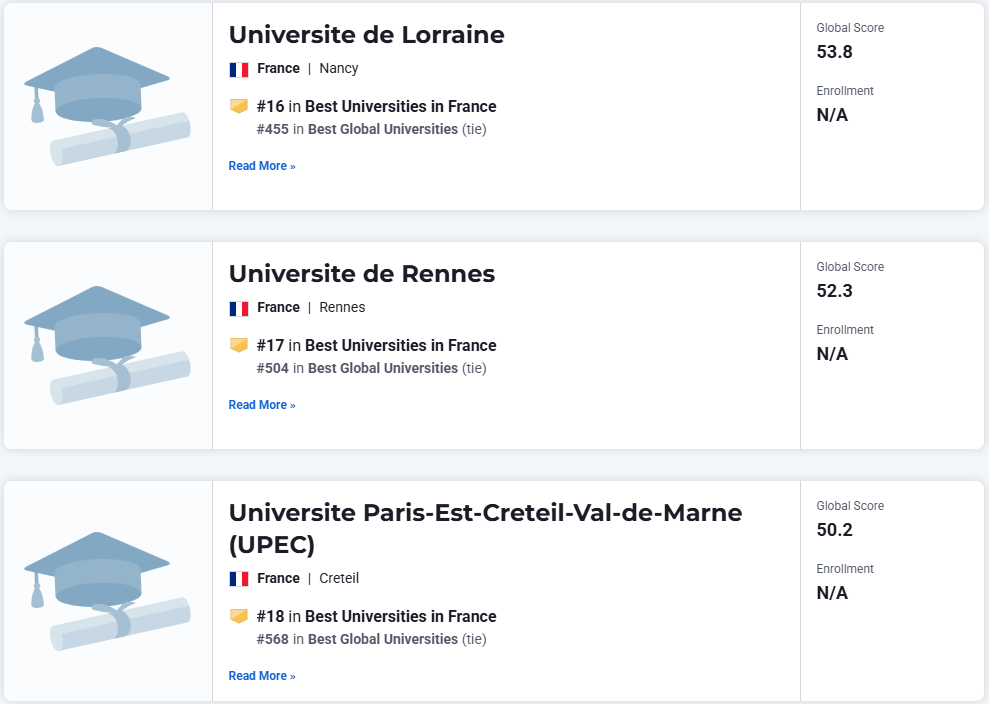989x704 pixels.
Task: Open the Universite de Lorraine title link
Action: (x=366, y=35)
